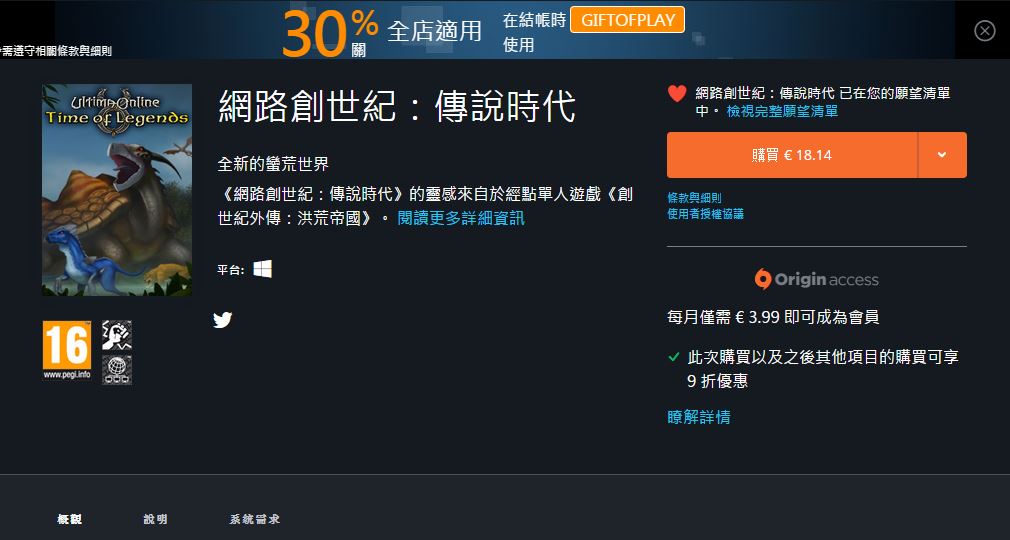Image resolution: width=1010 pixels, height=540 pixels.
Task: Click the red wishlist heart icon
Action: point(677,94)
